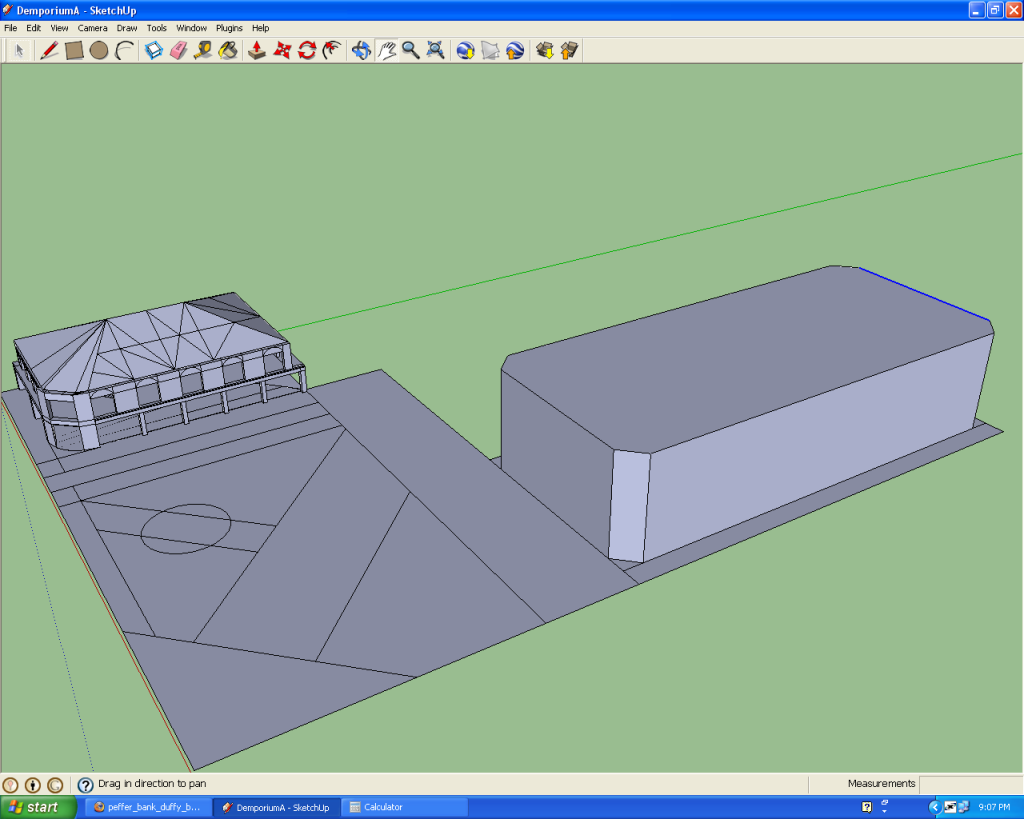This screenshot has width=1024, height=819.
Task: Click the Toggle Terrain icon
Action: click(x=490, y=50)
